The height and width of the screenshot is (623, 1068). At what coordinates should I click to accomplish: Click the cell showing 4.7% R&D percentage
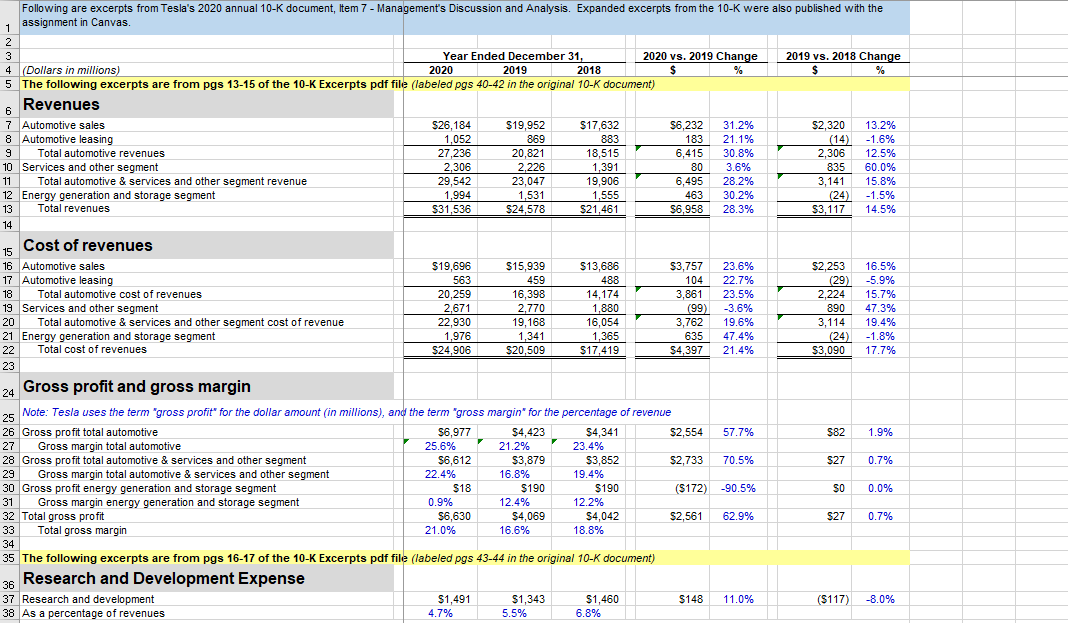click(x=440, y=612)
